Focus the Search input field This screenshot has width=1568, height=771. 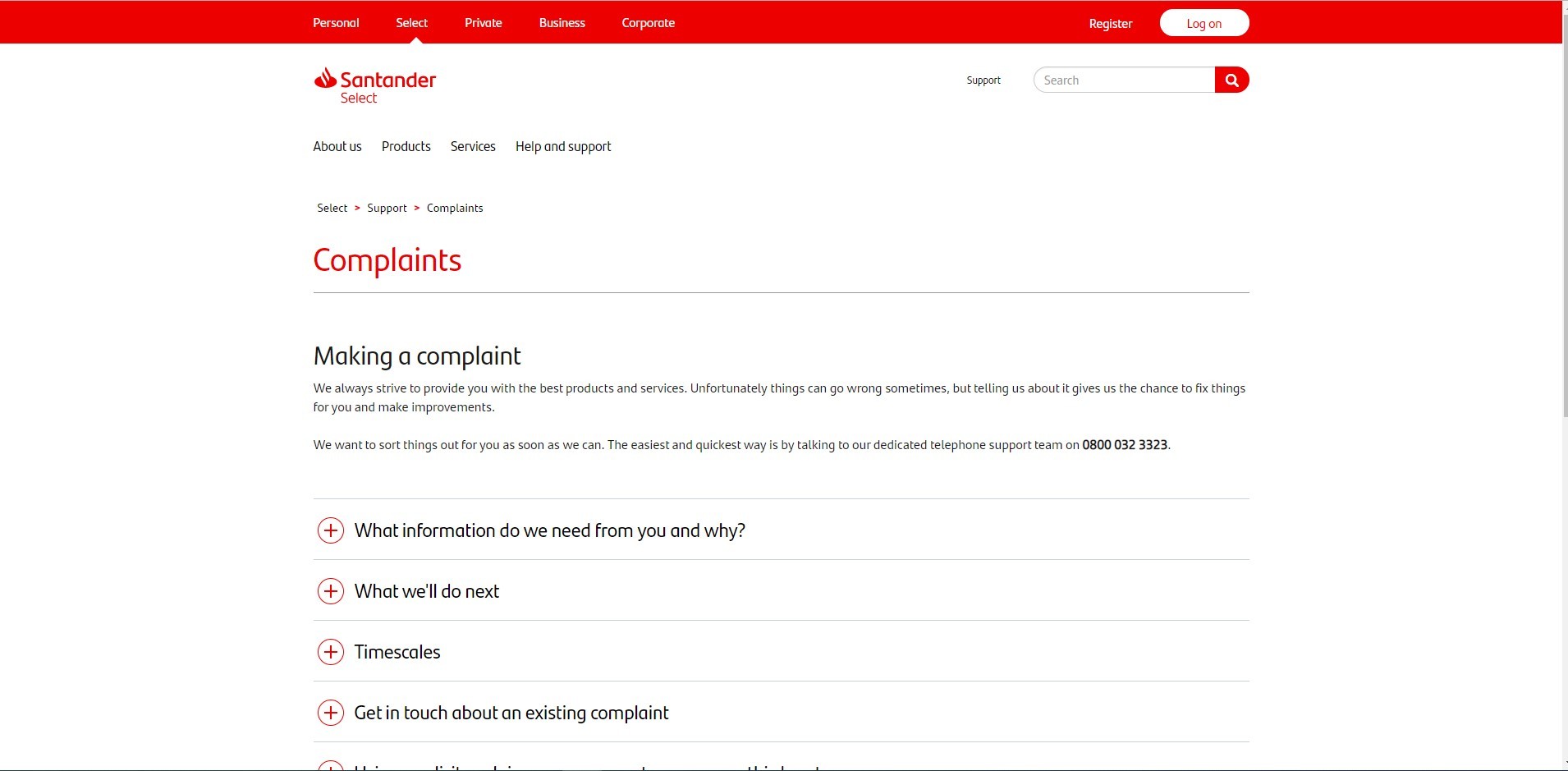point(1124,80)
